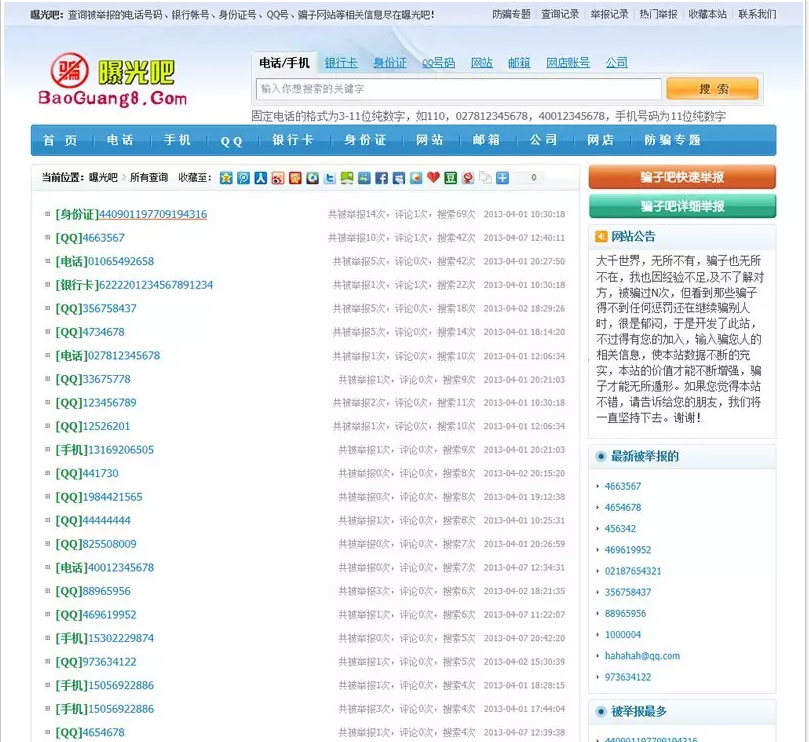Share to Renren via blue 人 icon

click(x=261, y=178)
